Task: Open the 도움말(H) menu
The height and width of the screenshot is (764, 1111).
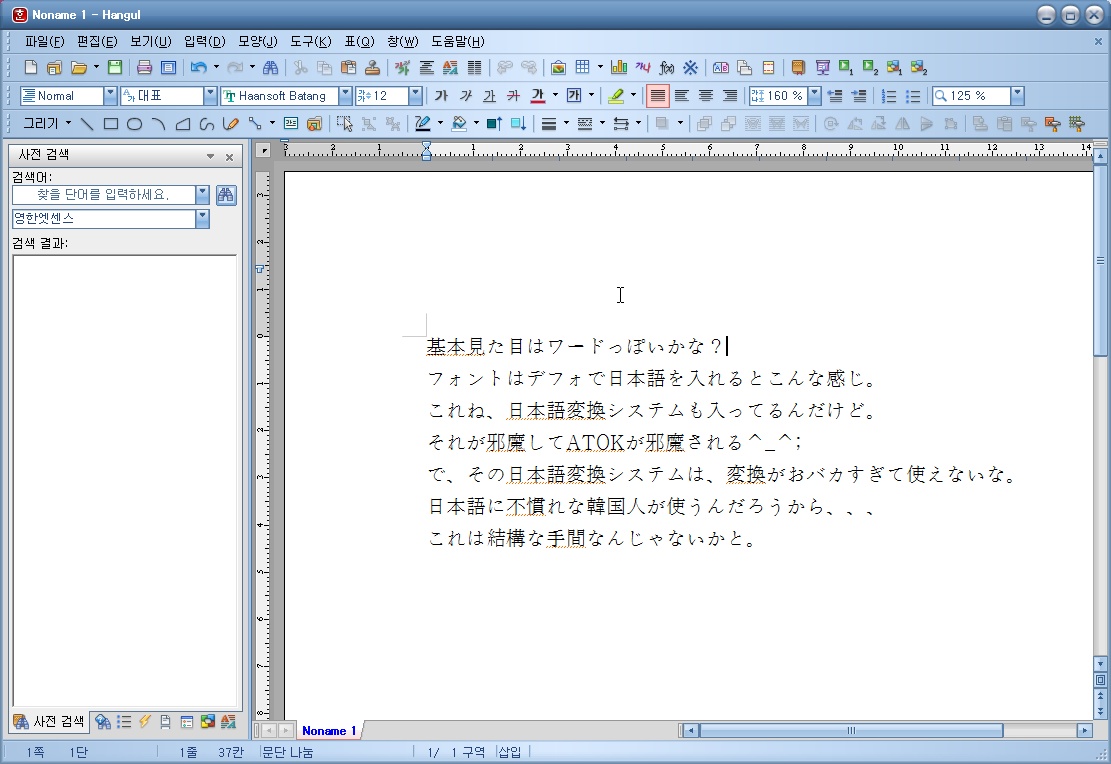Action: tap(458, 42)
